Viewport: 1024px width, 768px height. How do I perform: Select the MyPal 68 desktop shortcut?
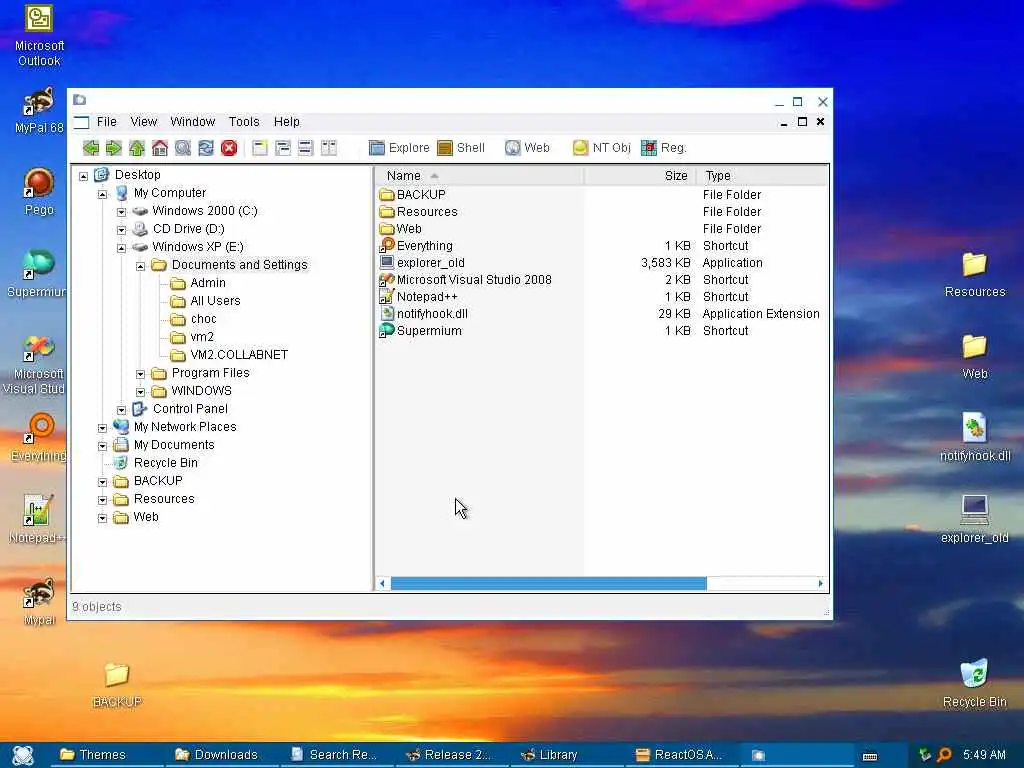click(x=39, y=110)
